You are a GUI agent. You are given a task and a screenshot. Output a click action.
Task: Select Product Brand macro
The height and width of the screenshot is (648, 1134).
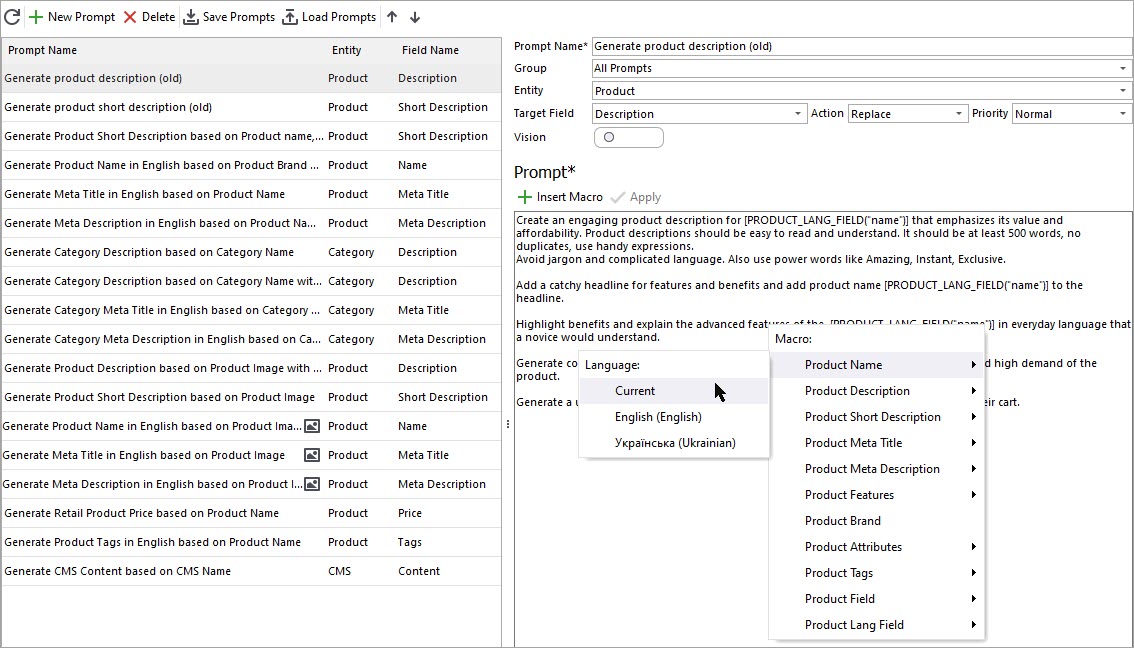pos(877,521)
